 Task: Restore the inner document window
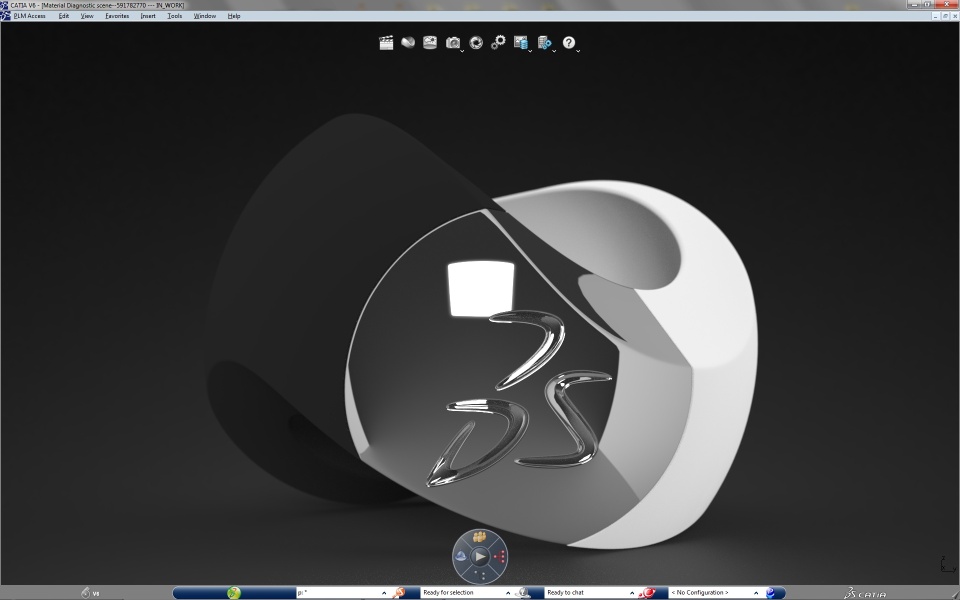[945, 16]
